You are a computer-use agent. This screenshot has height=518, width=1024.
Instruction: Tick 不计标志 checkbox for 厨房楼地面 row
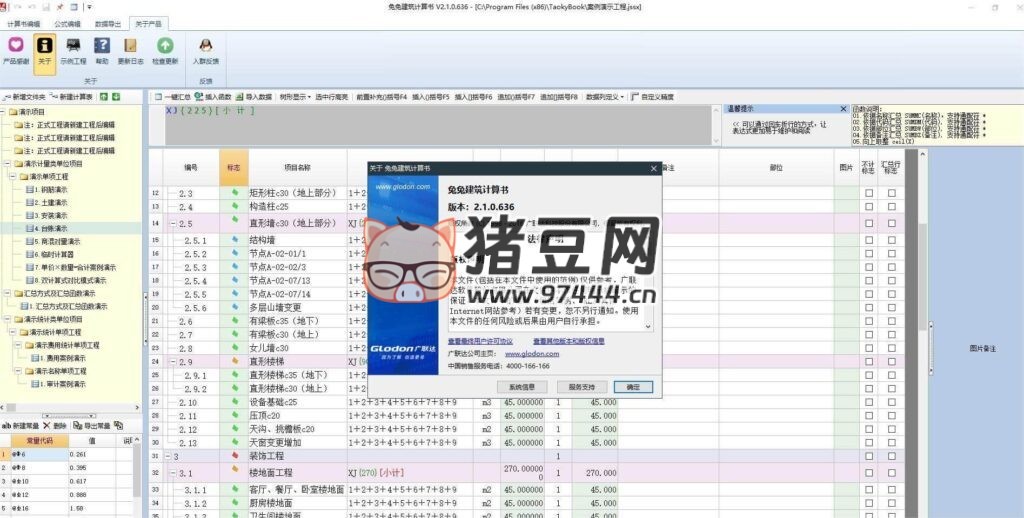869,503
